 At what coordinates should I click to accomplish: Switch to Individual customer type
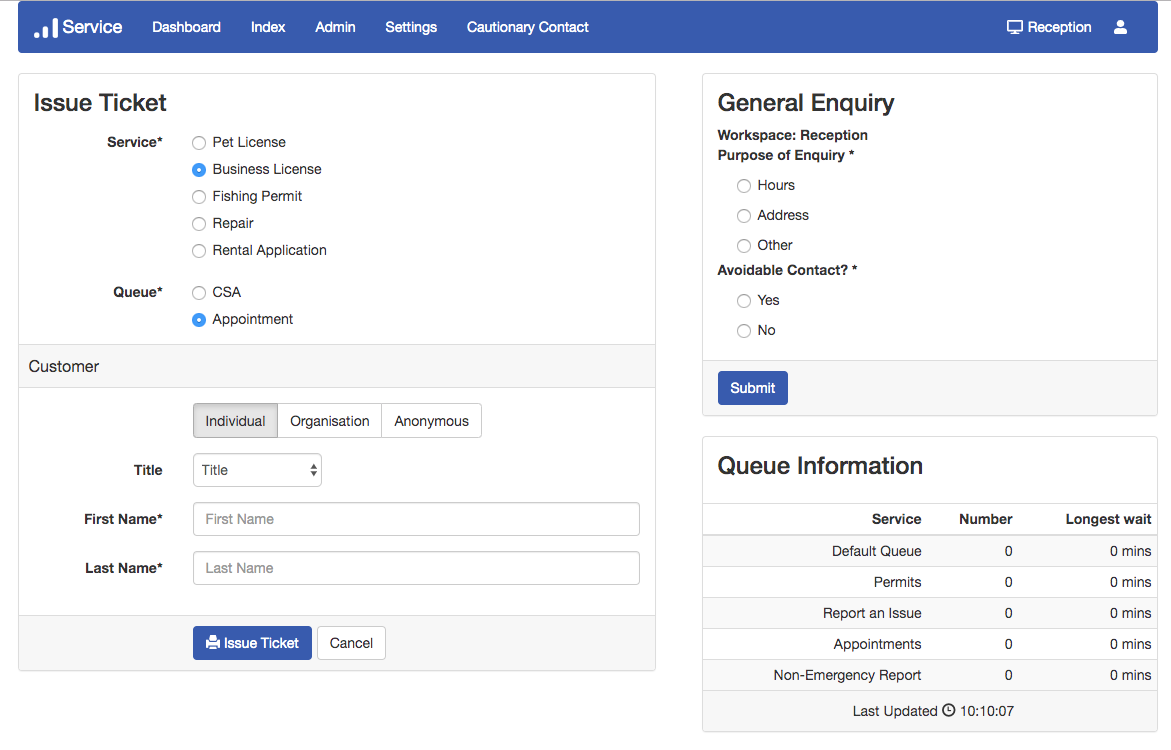235,421
